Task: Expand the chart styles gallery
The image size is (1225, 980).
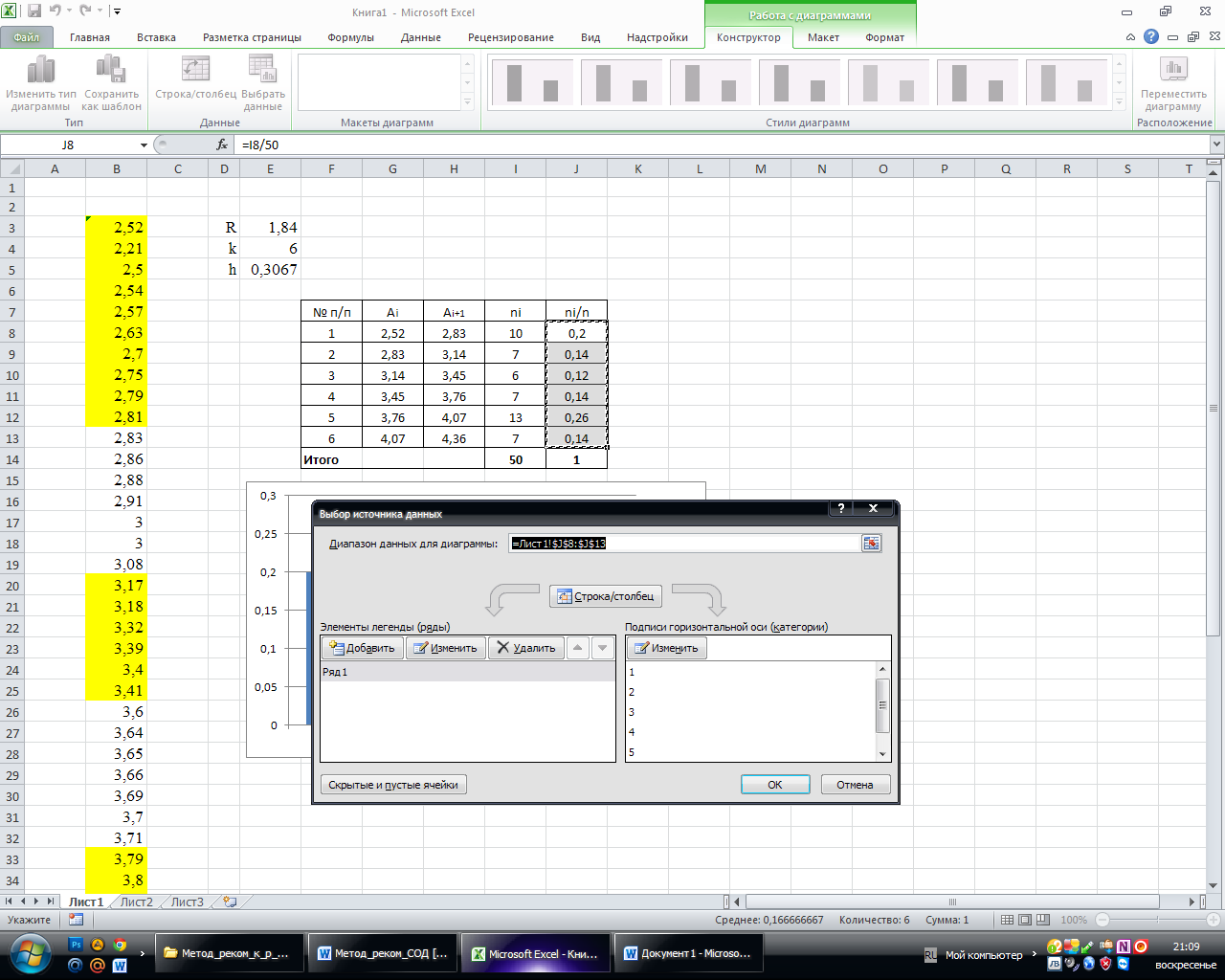Action: [x=1120, y=101]
